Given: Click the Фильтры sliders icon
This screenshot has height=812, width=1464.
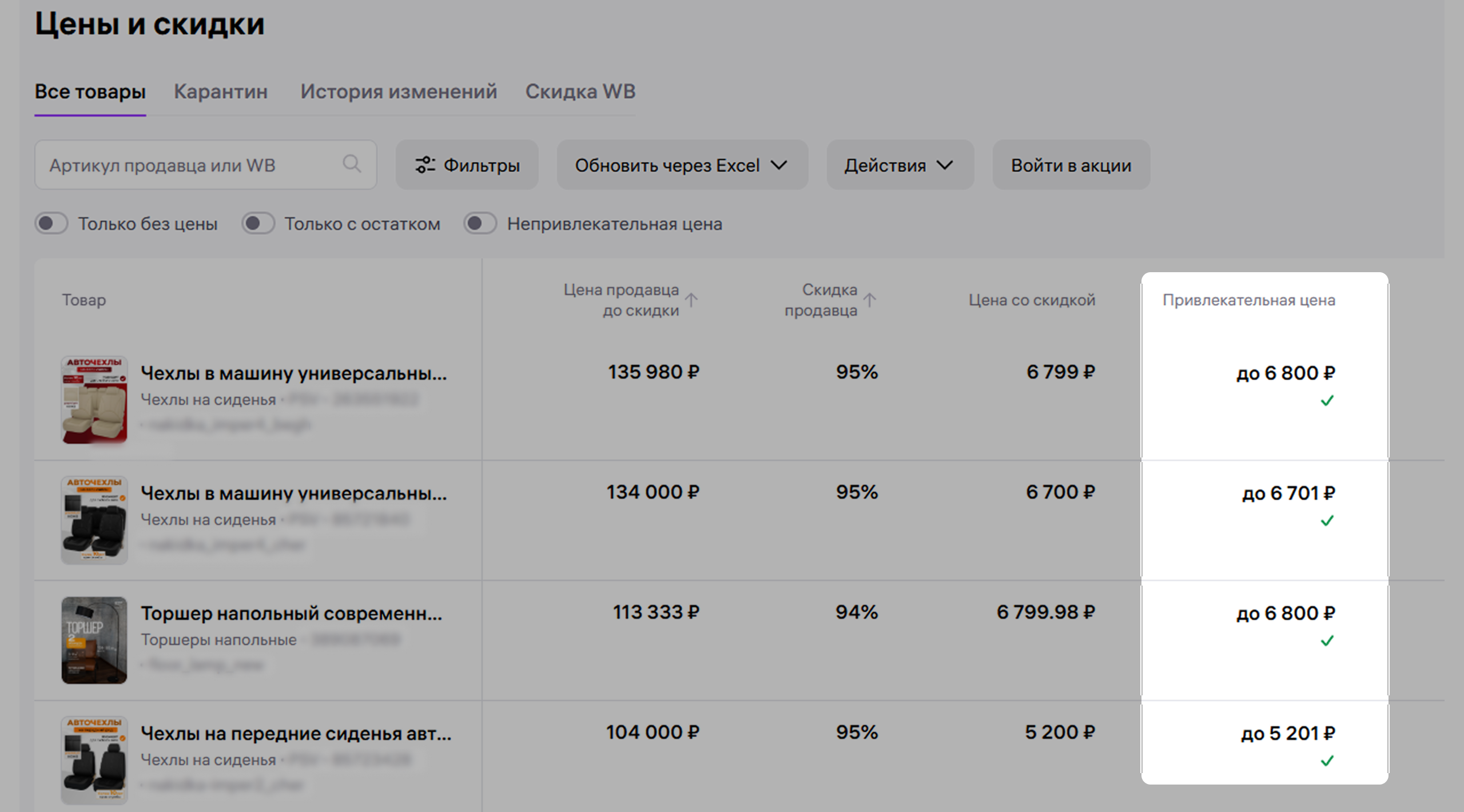Looking at the screenshot, I should tap(425, 165).
